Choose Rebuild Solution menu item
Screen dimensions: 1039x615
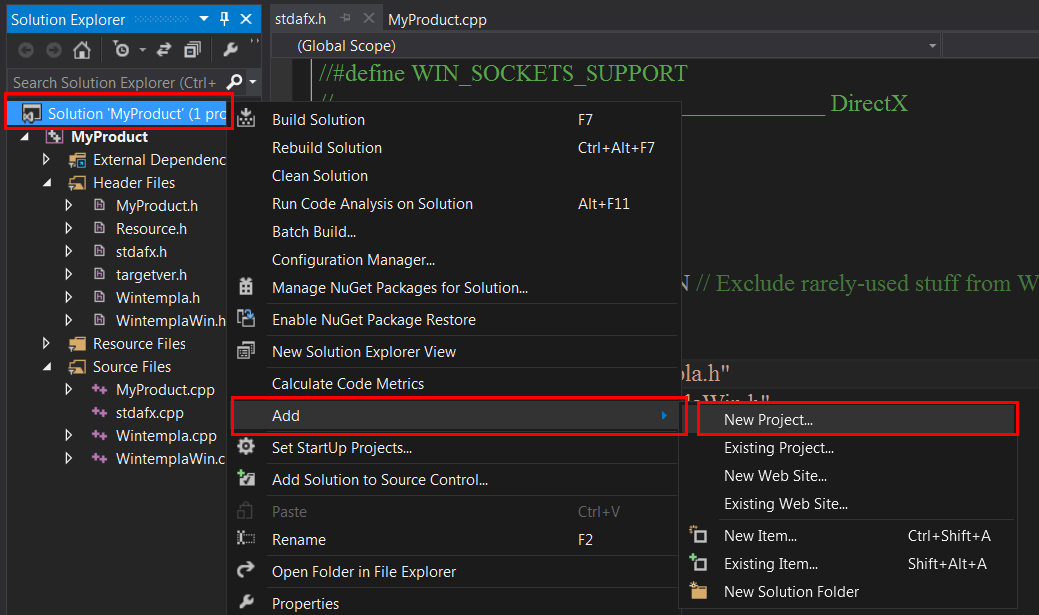point(454,148)
